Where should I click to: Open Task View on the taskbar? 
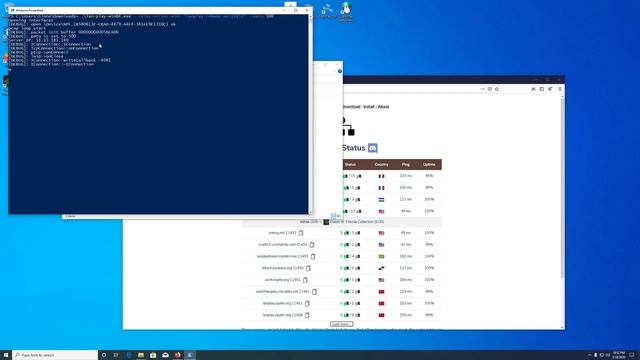(x=116, y=355)
